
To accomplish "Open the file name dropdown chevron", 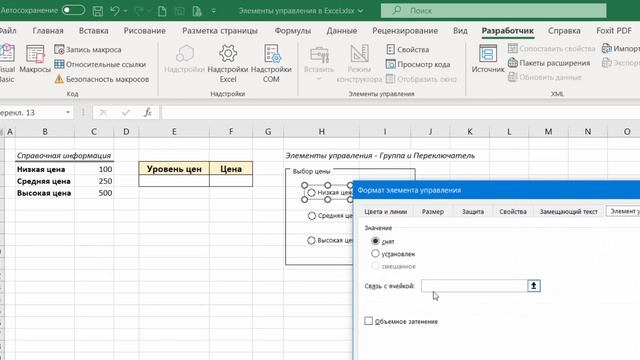I will [360, 11].
